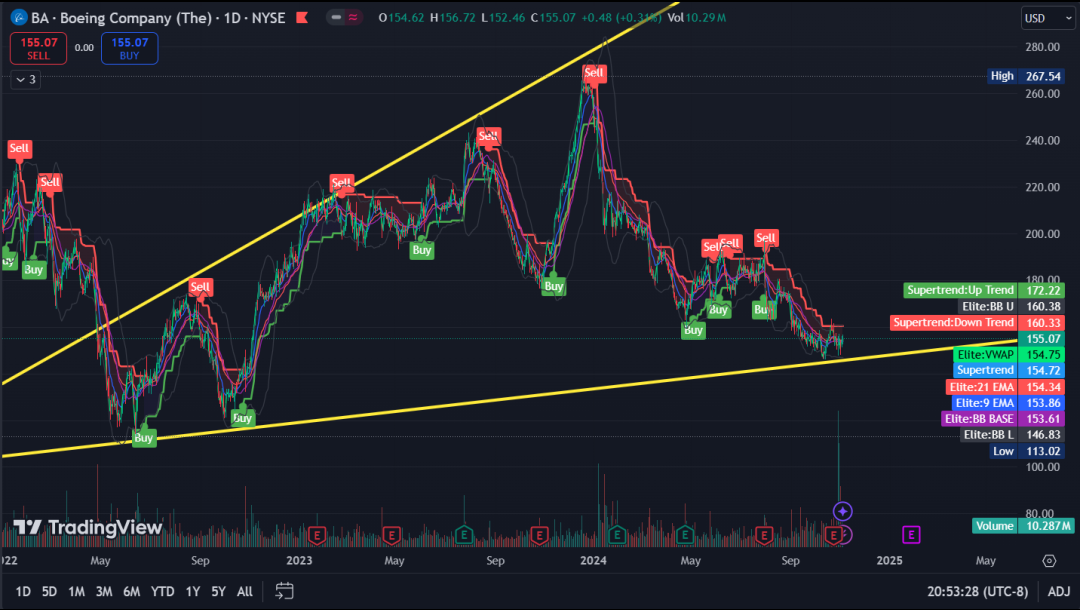Click the current 155.07 last price label on the scale
1080x610 pixels.
point(1042,339)
